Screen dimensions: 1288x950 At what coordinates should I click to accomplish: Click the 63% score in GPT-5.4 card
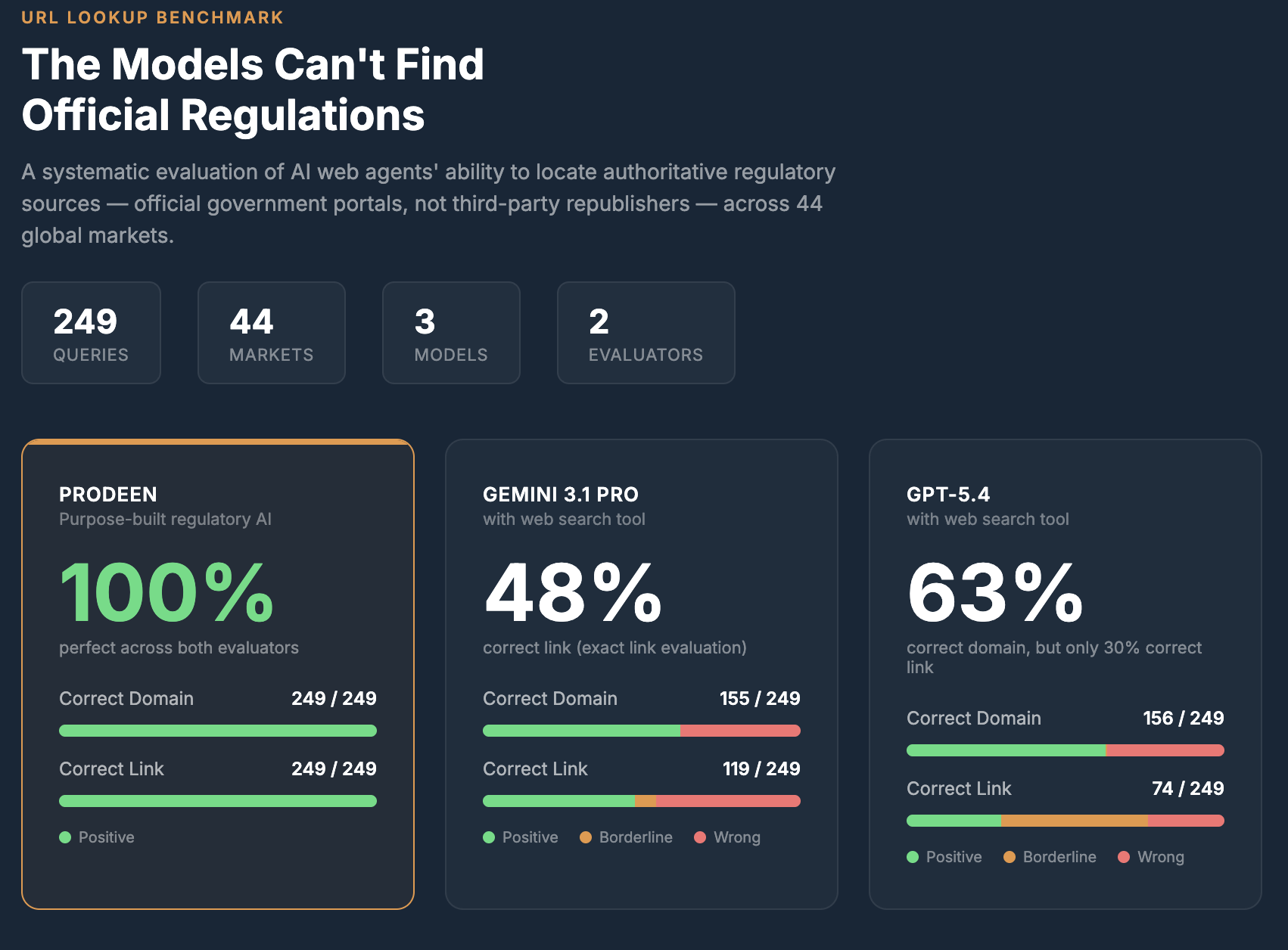[x=995, y=594]
